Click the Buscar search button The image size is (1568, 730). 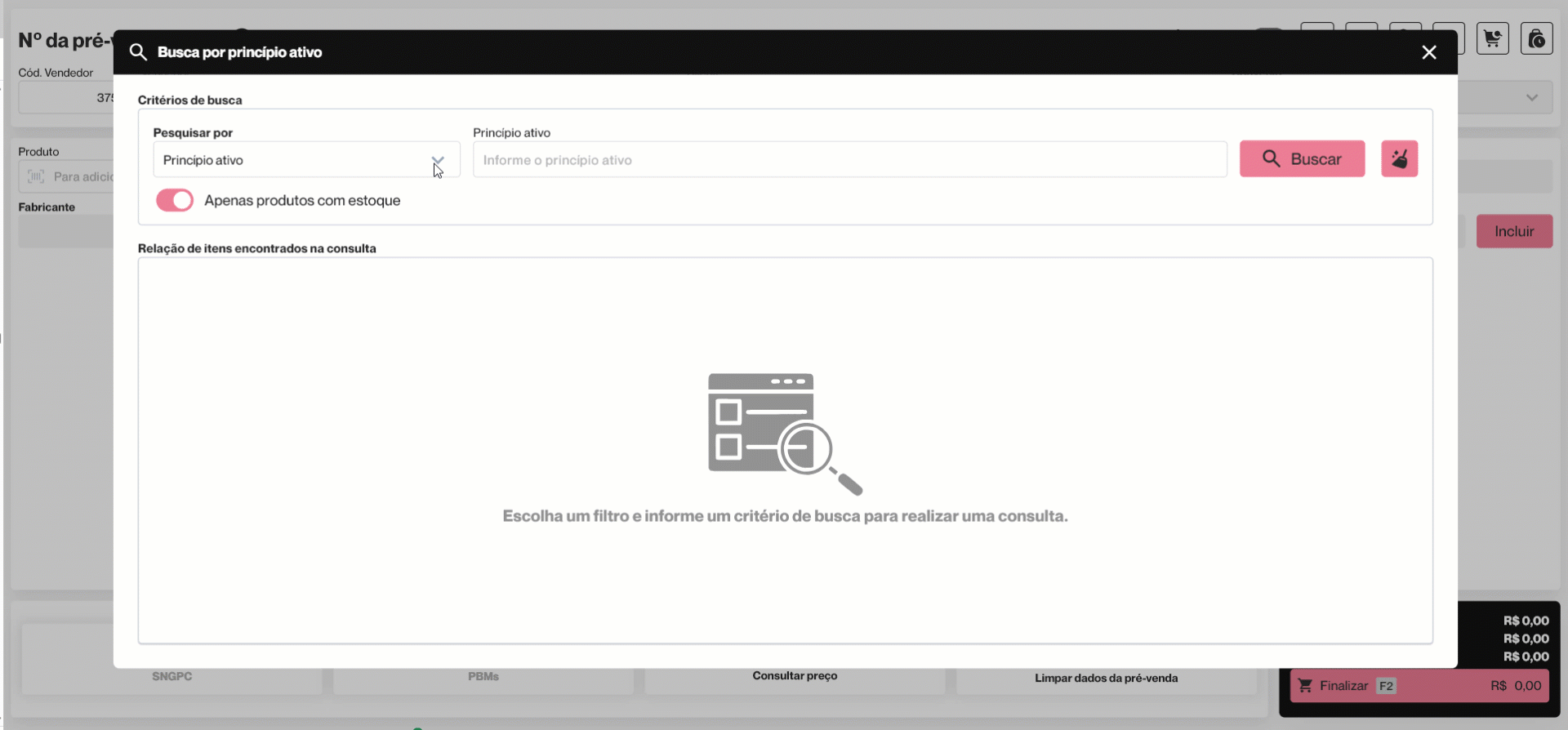point(1303,159)
